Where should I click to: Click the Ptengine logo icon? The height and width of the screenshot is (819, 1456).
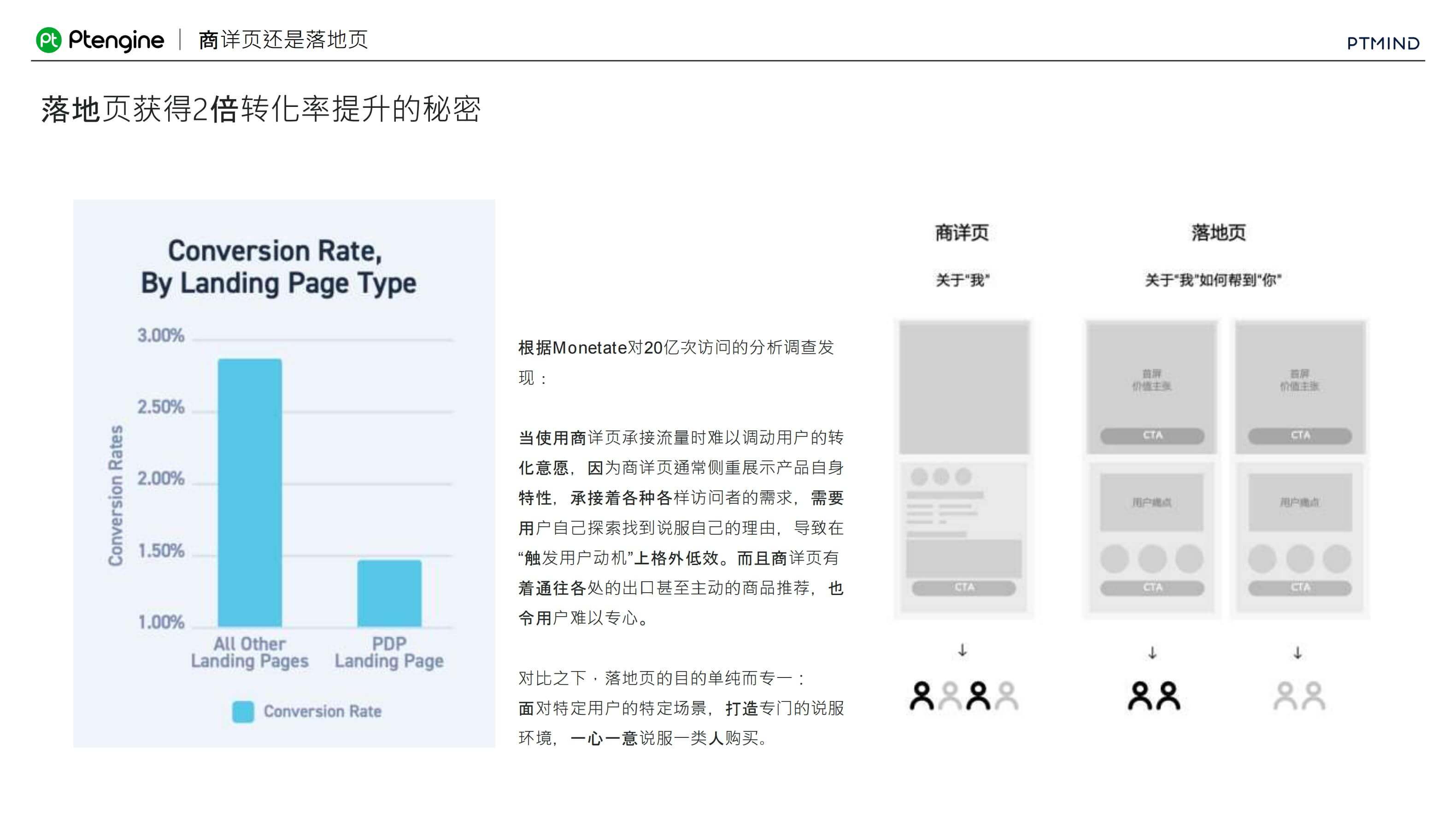tap(48, 40)
